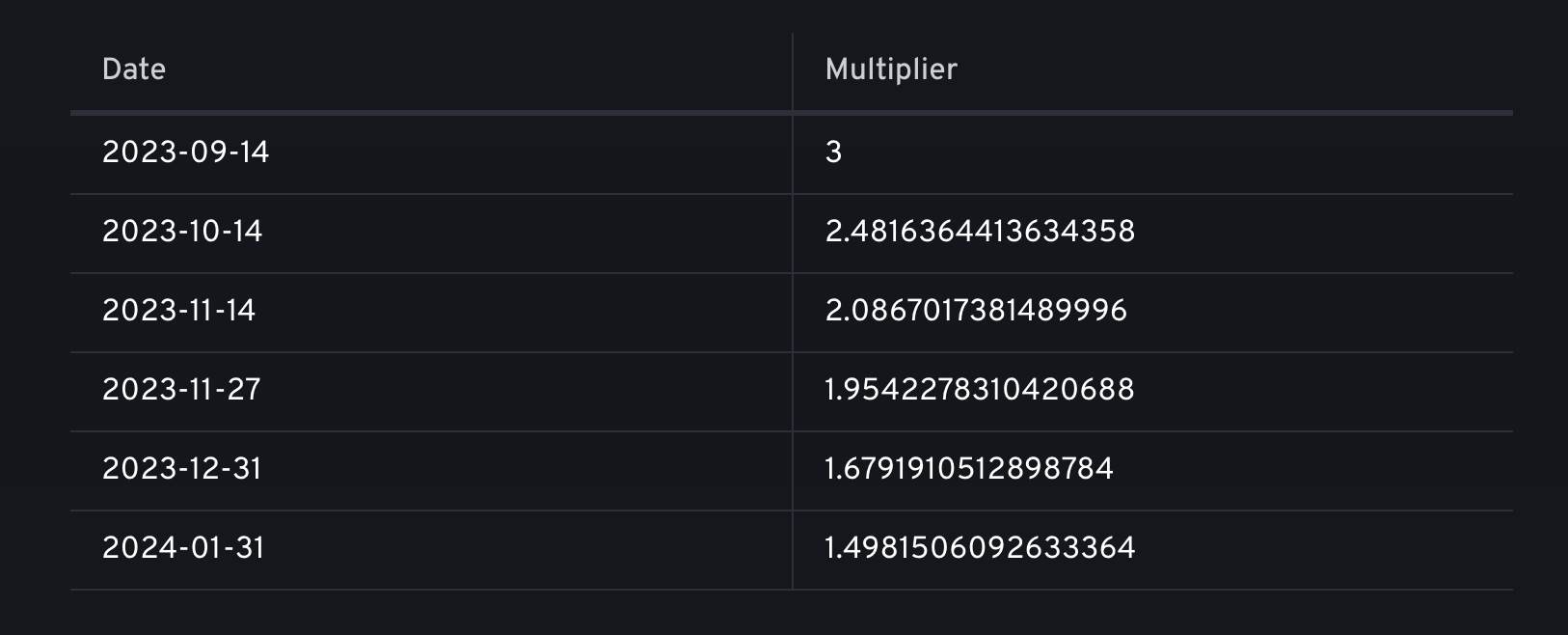Click multiplier 1.6791910512898784
This screenshot has width=1568, height=635.
coord(970,469)
